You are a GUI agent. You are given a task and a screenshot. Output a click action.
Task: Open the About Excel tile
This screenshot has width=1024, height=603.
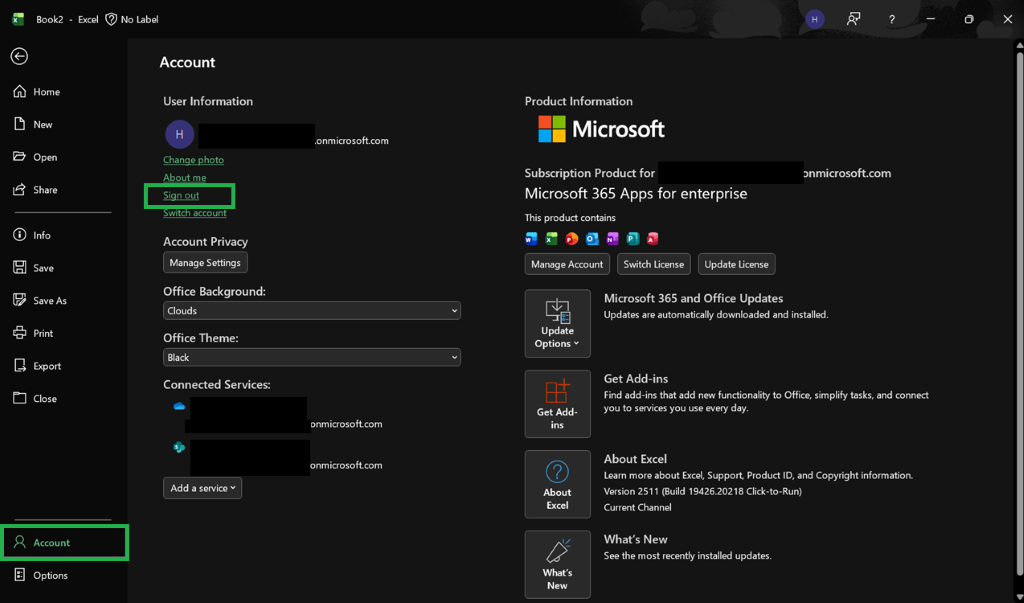point(558,485)
